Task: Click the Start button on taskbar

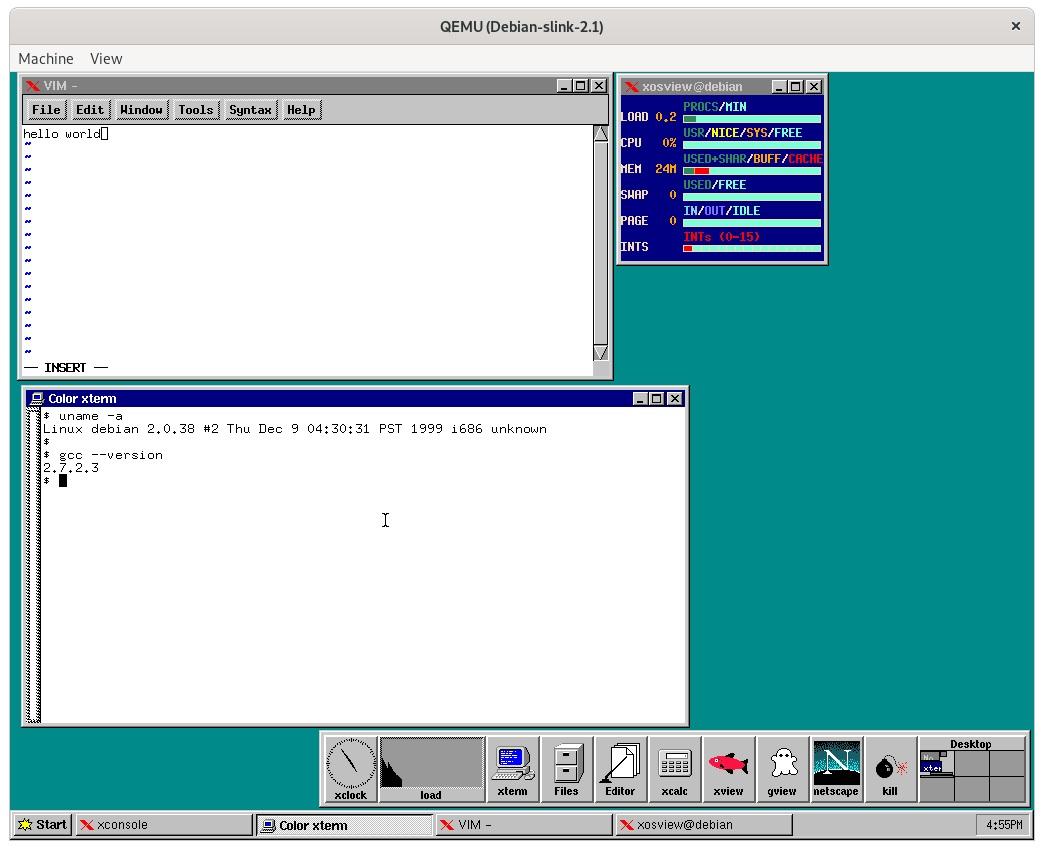Action: coord(42,825)
